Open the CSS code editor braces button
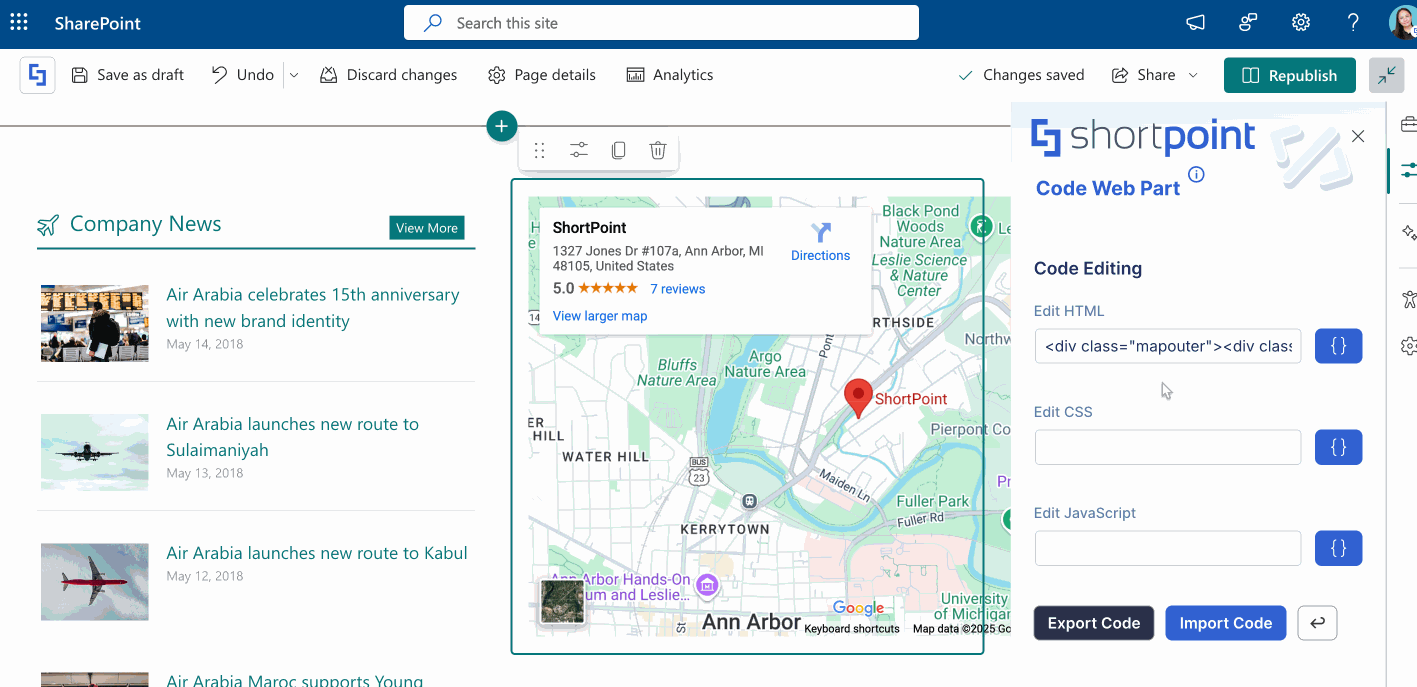Viewport: 1417px width, 687px height. click(x=1338, y=447)
